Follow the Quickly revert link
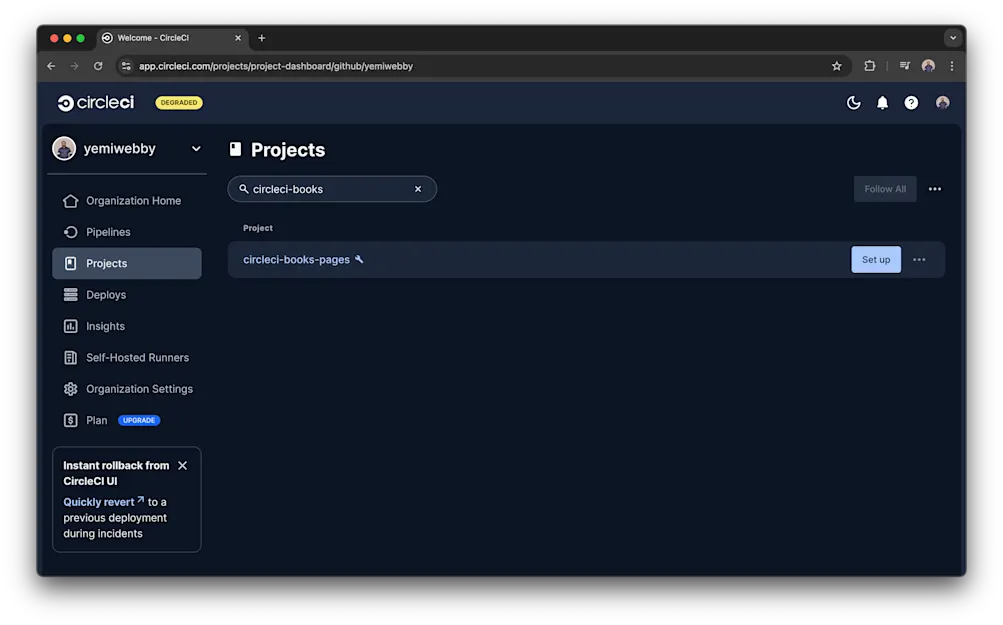 pos(98,501)
